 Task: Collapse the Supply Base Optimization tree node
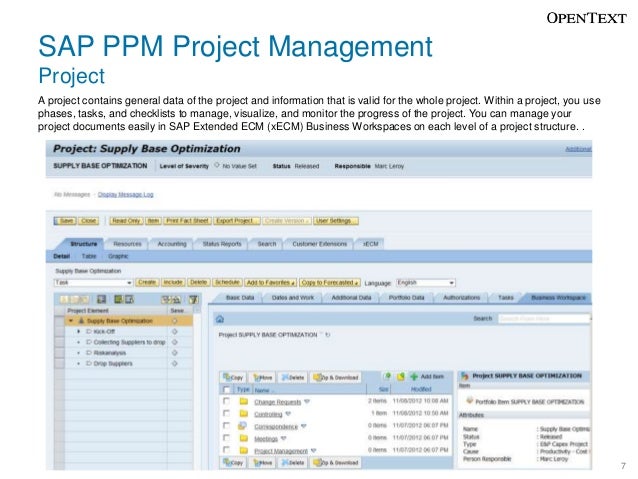tap(71, 321)
